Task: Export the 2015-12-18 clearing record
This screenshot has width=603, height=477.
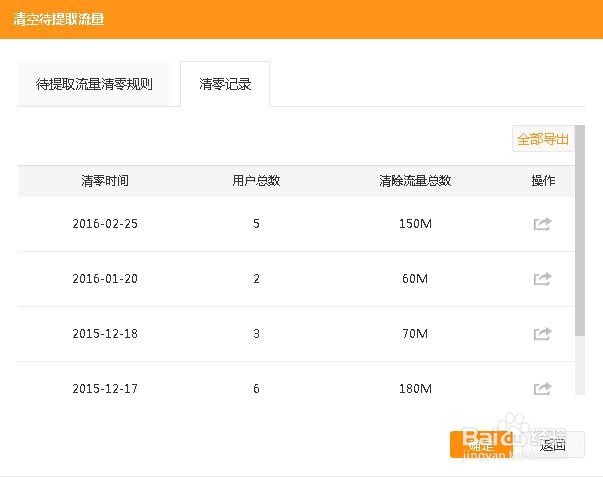Action: [x=543, y=334]
